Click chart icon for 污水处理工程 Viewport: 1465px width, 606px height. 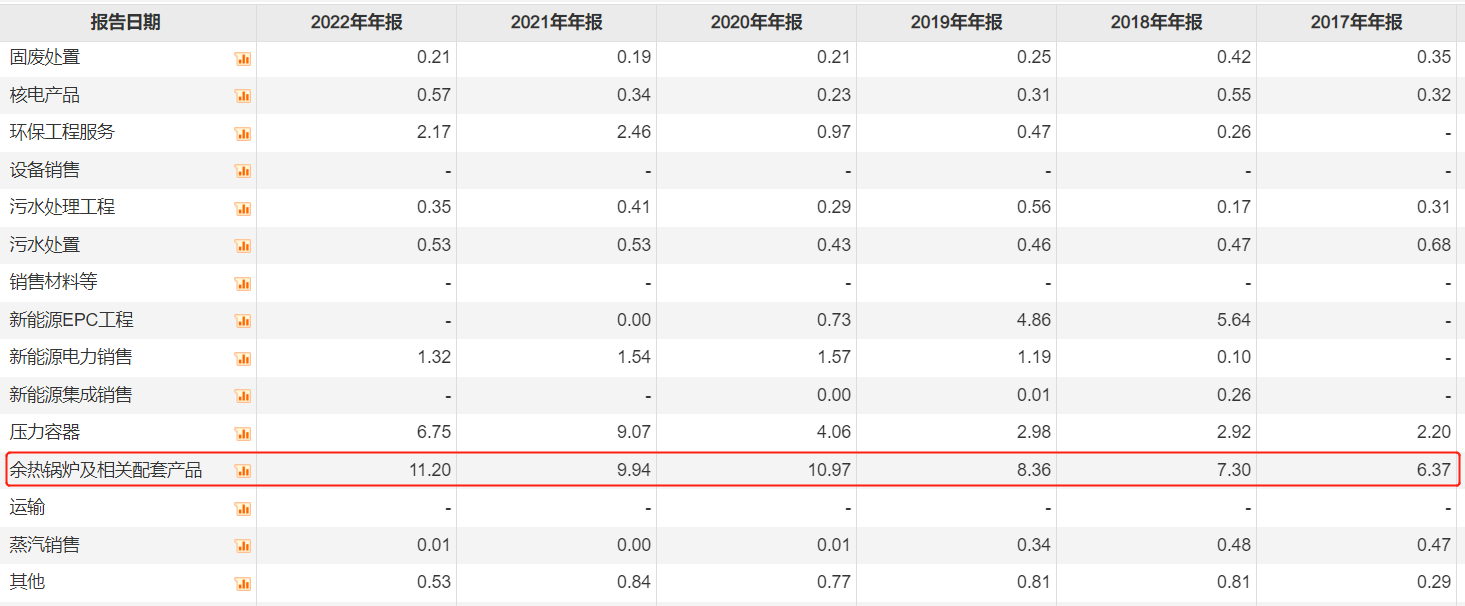(242, 209)
